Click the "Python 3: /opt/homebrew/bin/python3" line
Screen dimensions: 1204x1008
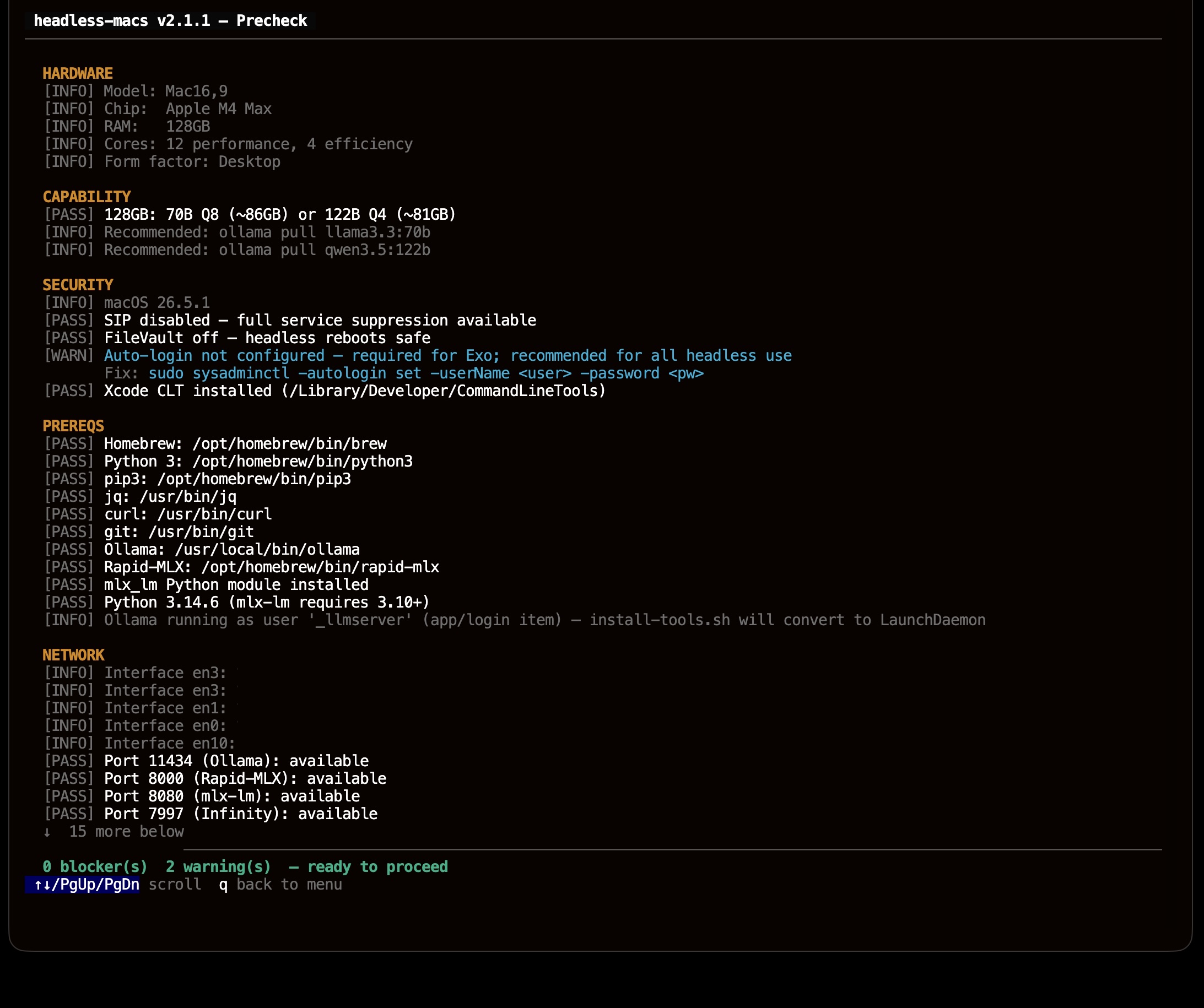228,461
